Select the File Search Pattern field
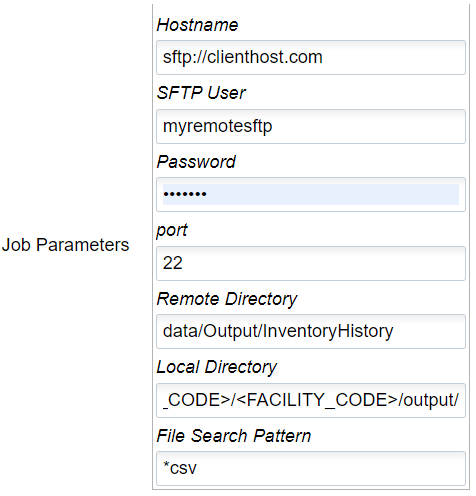 pyautogui.click(x=311, y=469)
